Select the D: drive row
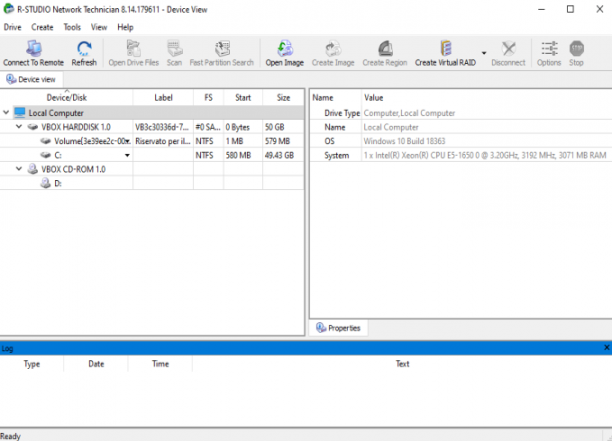Image resolution: width=612 pixels, height=441 pixels. click(x=152, y=183)
